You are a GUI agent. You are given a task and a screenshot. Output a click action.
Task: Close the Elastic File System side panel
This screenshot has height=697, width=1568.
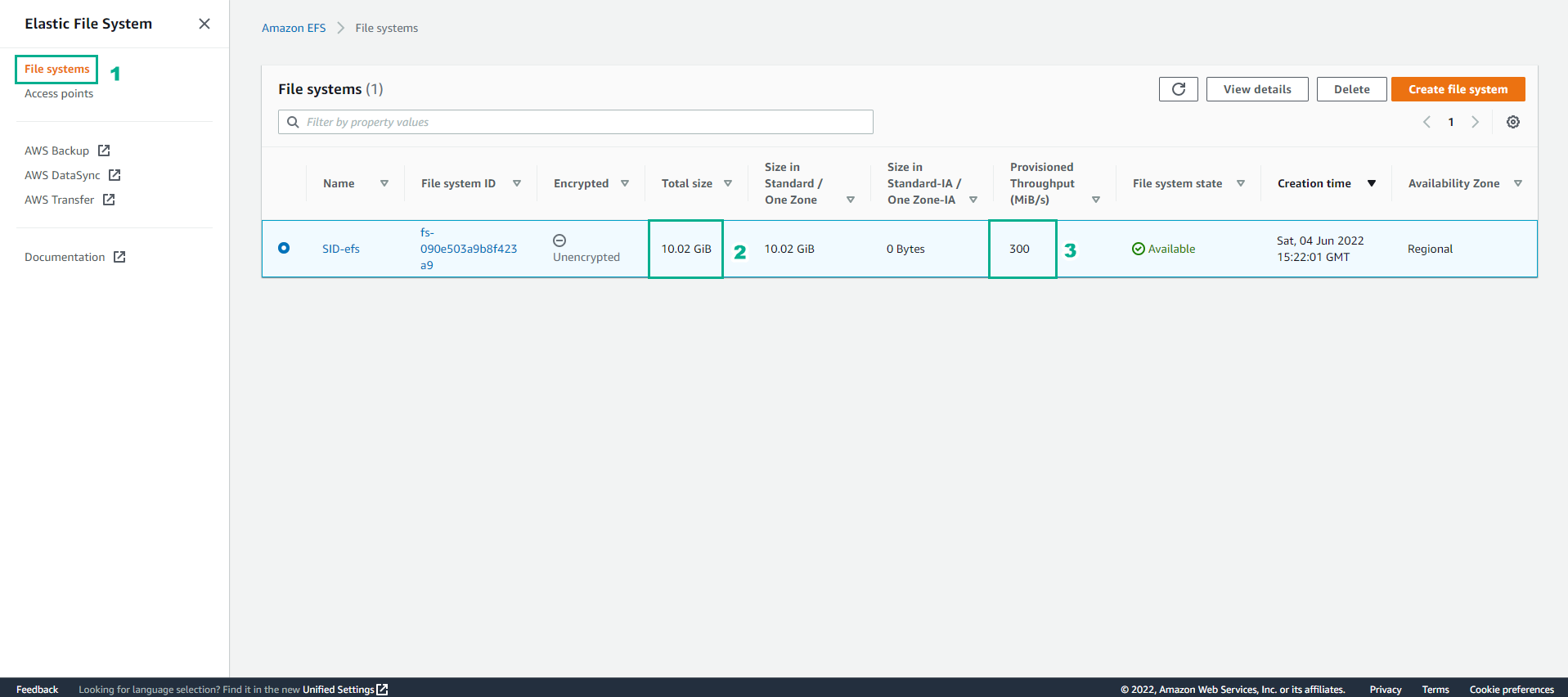pos(204,24)
